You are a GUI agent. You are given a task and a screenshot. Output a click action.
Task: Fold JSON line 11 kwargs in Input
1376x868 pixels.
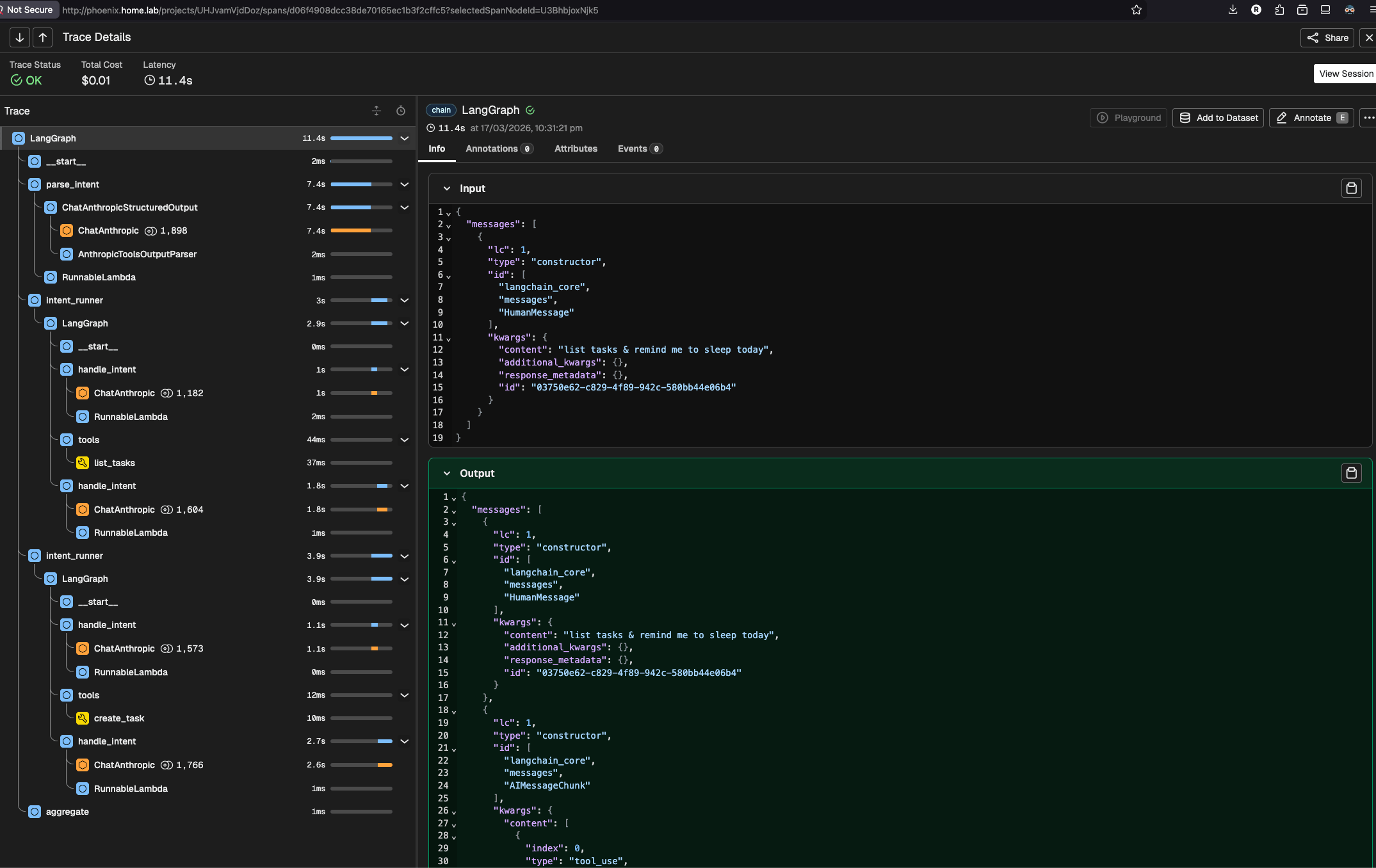point(448,339)
